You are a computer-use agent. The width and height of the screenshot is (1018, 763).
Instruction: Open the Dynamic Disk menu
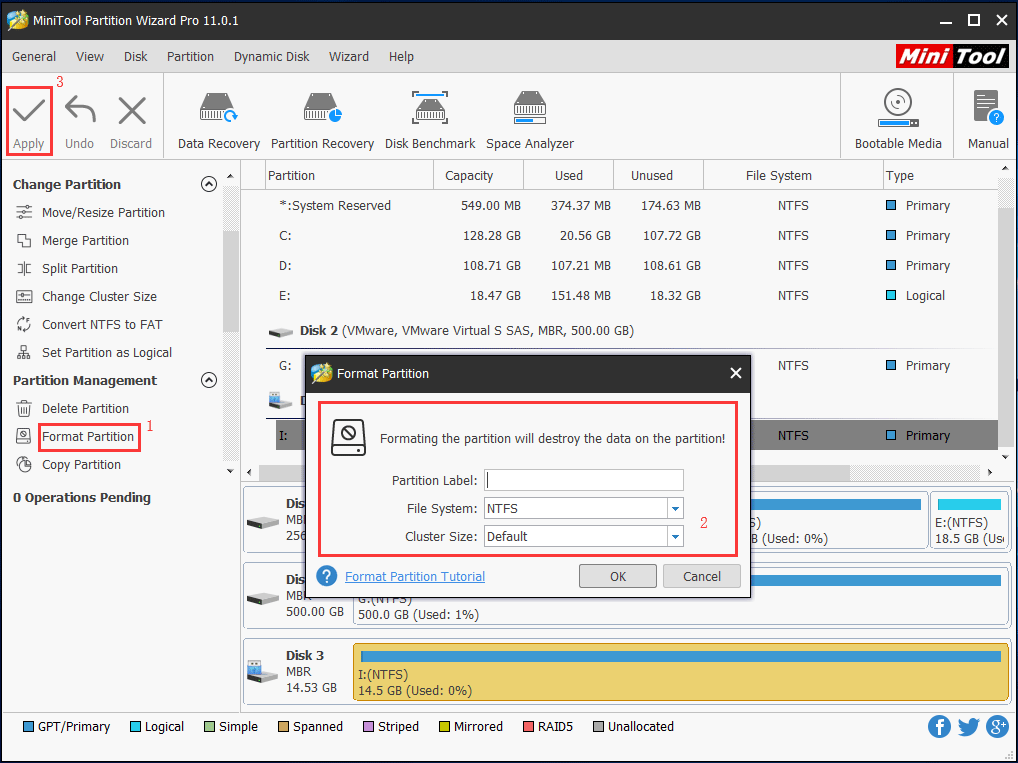tap(271, 56)
